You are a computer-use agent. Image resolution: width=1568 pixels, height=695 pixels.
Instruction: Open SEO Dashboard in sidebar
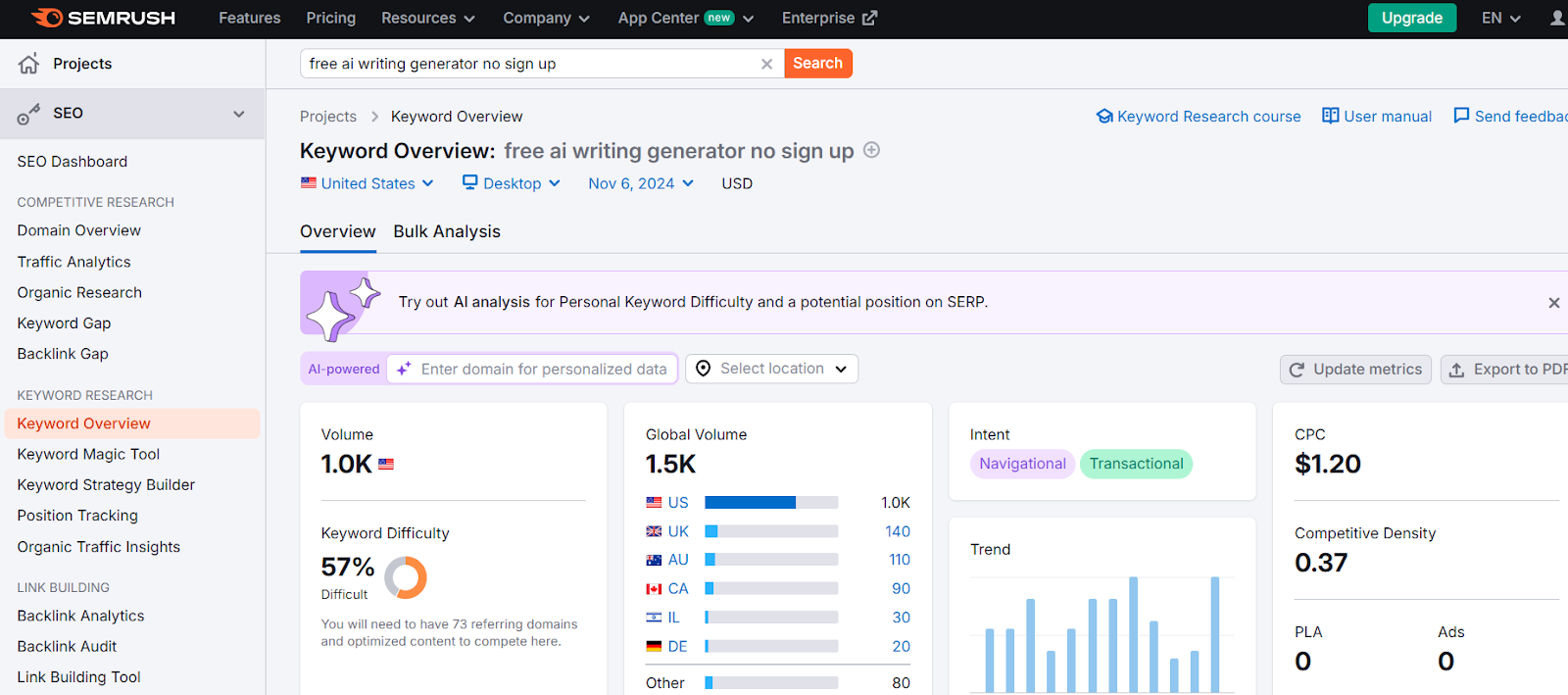pyautogui.click(x=73, y=162)
